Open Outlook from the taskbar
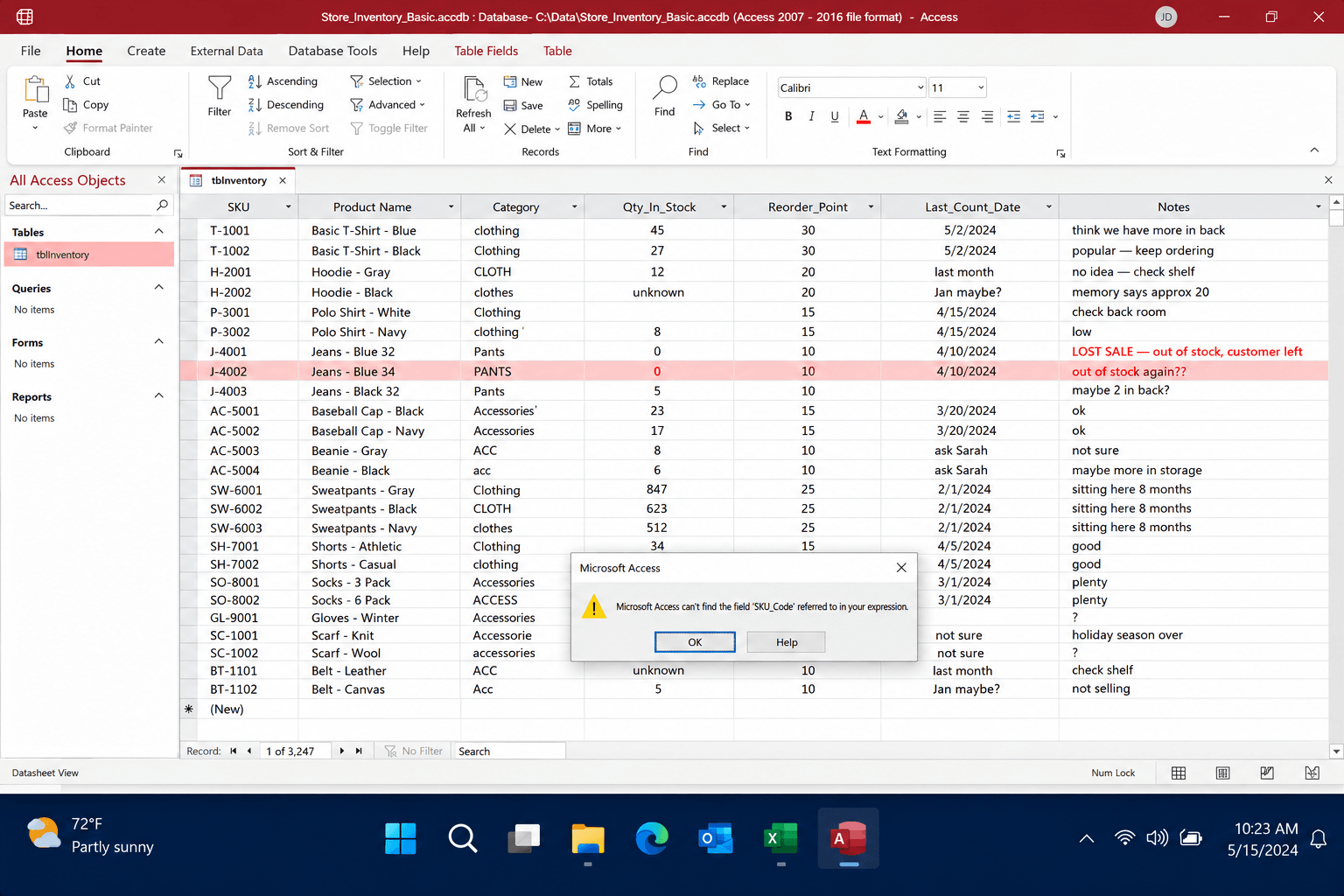The height and width of the screenshot is (896, 1344). pyautogui.click(x=716, y=838)
